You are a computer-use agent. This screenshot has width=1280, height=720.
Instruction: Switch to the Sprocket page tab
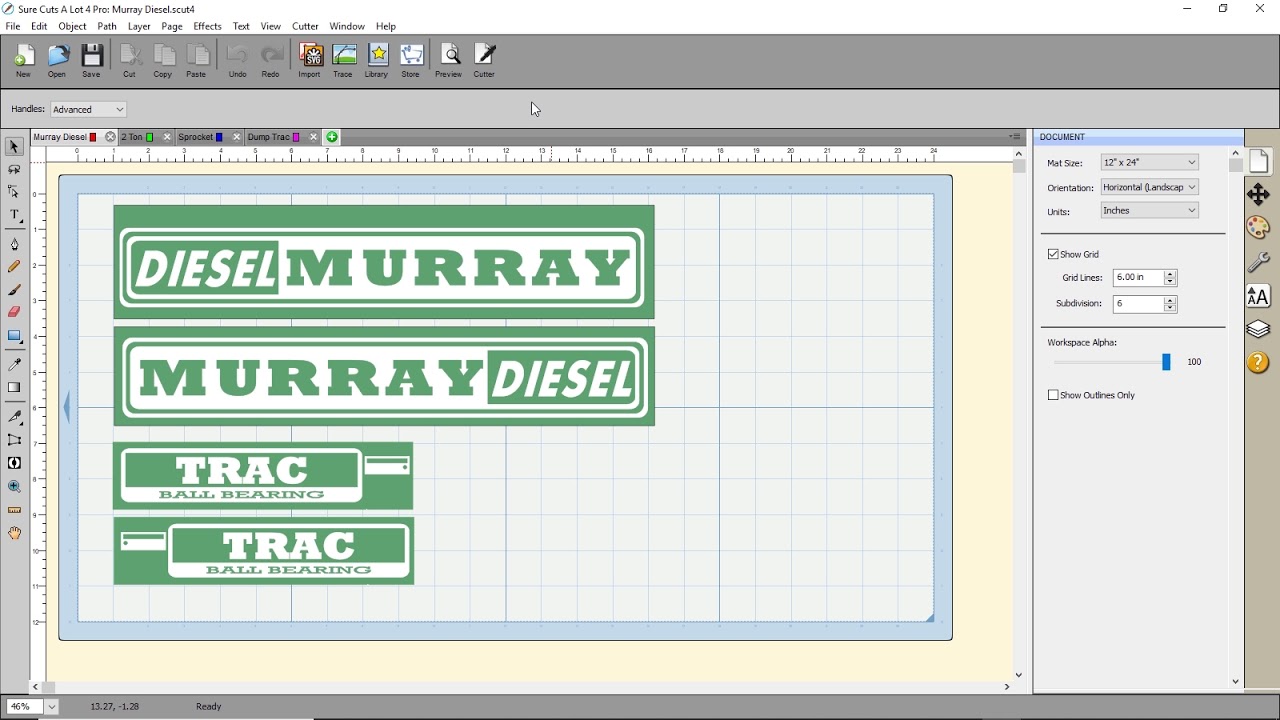[201, 137]
